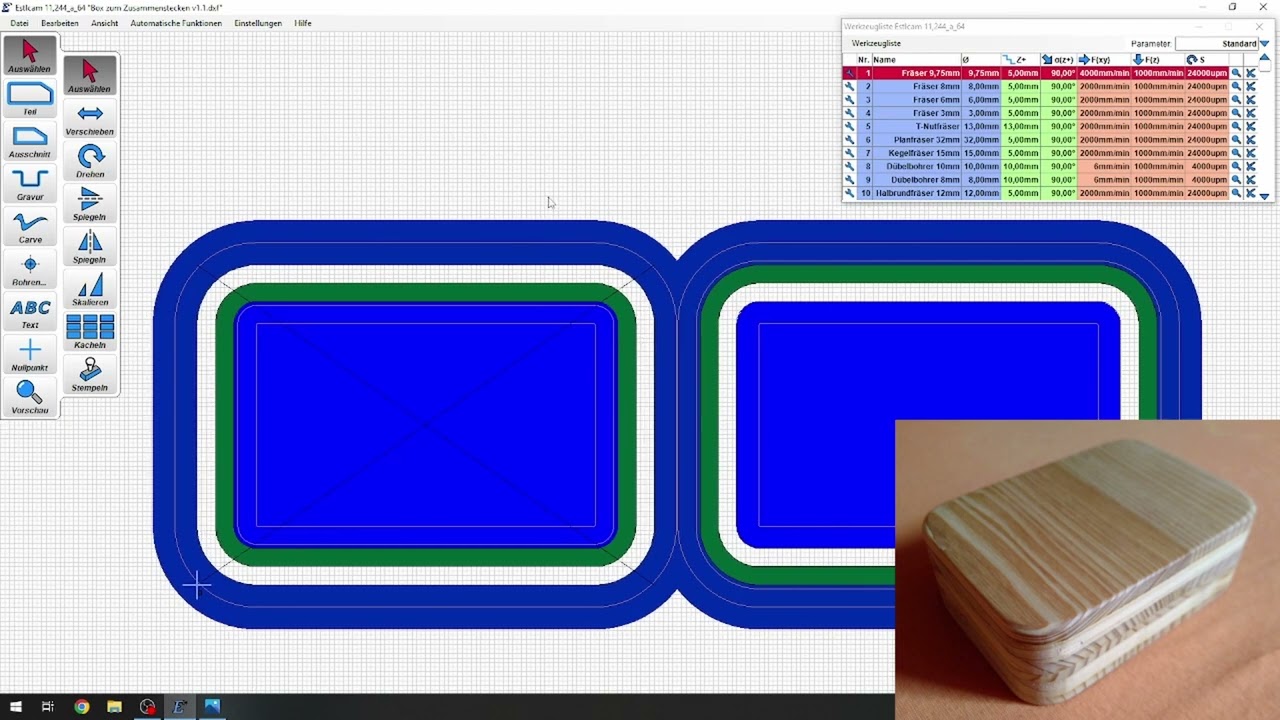Screen dimensions: 1280x720
Task: Click magnifier icon in Fräser 6mm row
Action: coord(1236,100)
